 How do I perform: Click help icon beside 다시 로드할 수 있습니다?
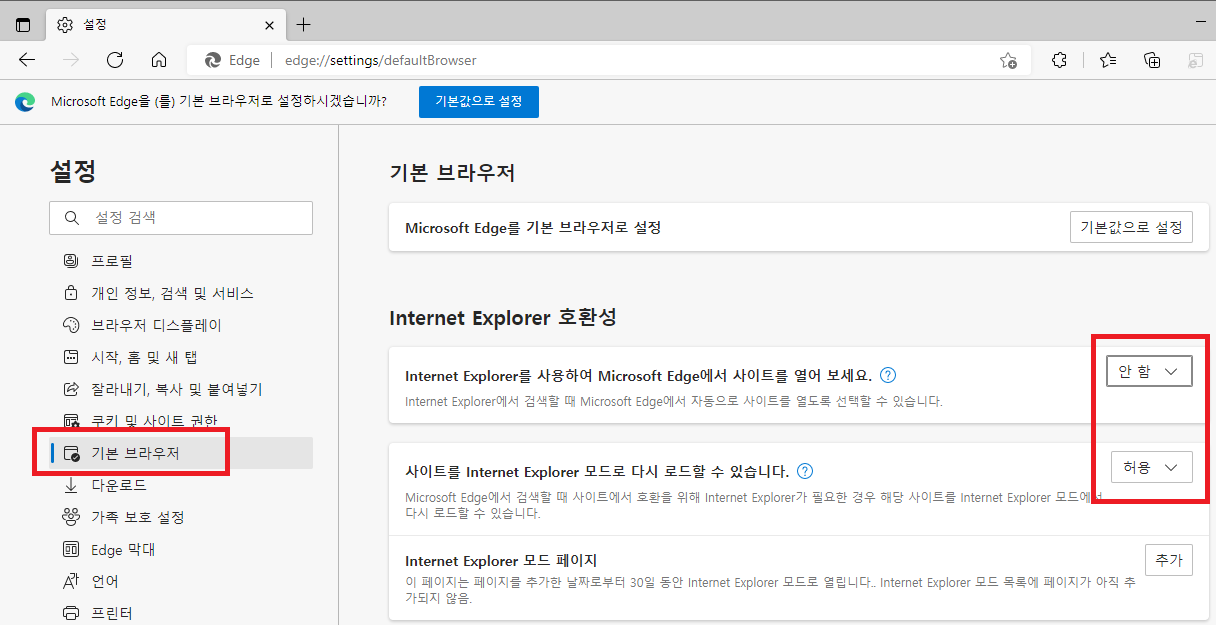click(x=805, y=471)
